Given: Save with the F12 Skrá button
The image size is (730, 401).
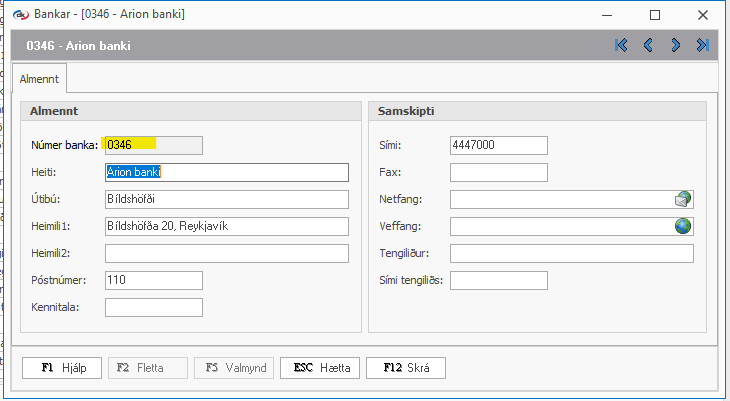Looking at the screenshot, I should point(406,368).
